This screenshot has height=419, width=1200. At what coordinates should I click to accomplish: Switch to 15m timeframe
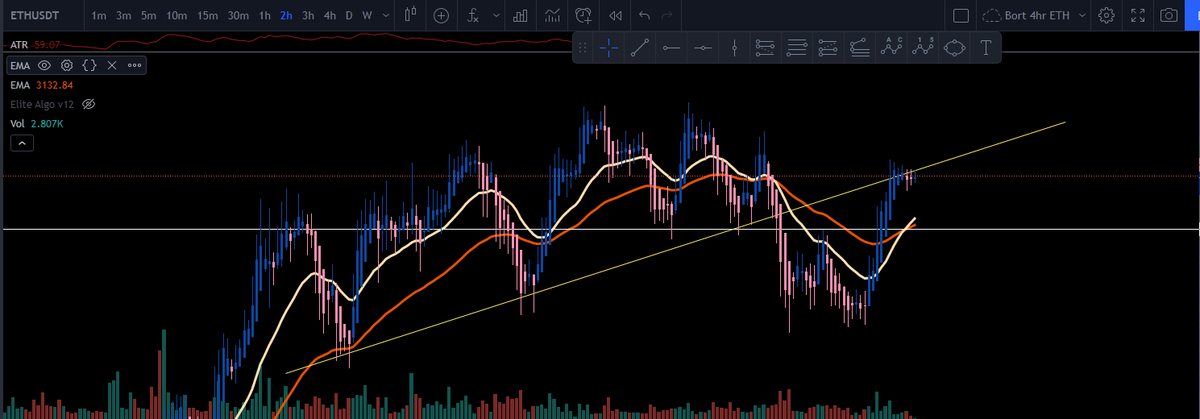click(x=207, y=15)
